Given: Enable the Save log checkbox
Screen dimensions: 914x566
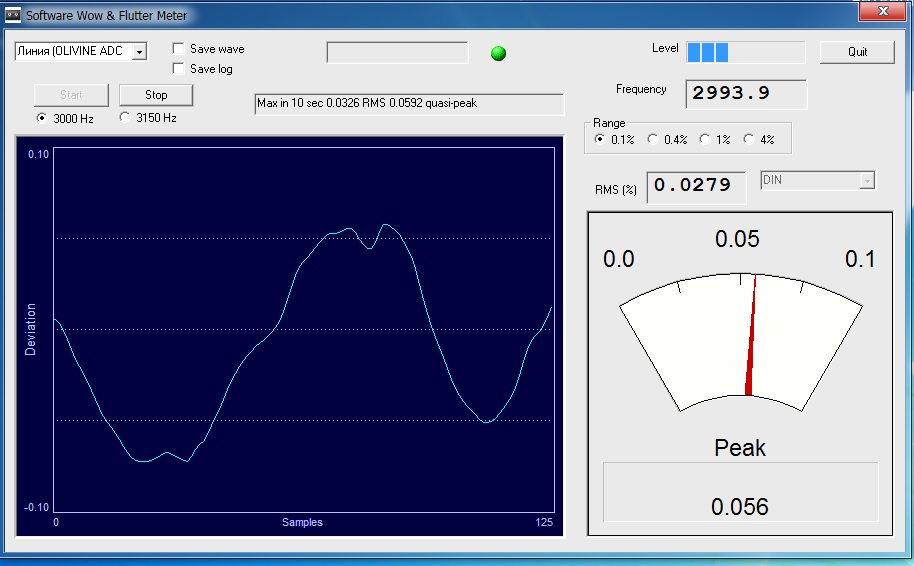Looking at the screenshot, I should click(178, 69).
